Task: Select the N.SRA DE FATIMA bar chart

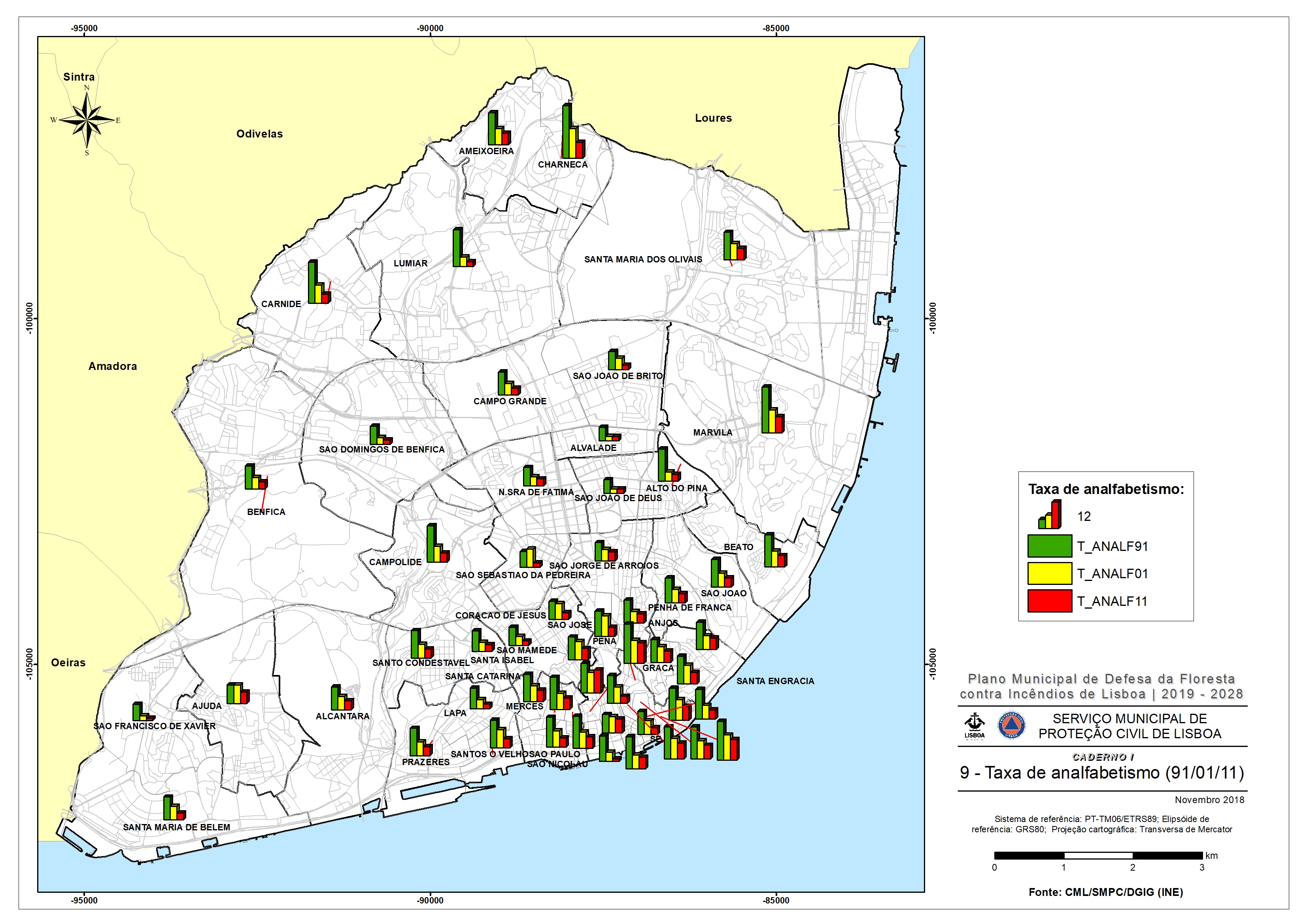Action: (x=535, y=476)
